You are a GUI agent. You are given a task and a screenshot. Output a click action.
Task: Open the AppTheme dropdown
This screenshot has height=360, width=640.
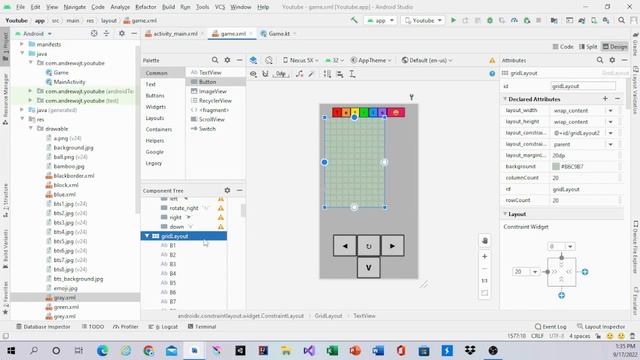point(371,60)
